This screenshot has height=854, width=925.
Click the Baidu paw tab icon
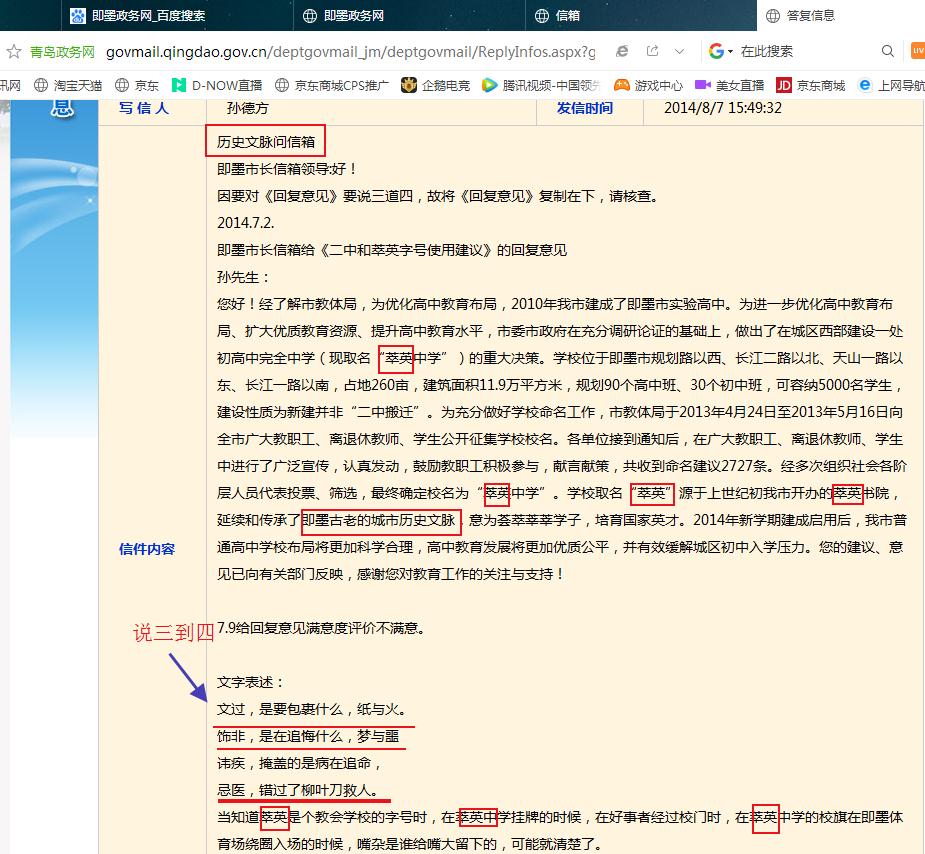[77, 16]
